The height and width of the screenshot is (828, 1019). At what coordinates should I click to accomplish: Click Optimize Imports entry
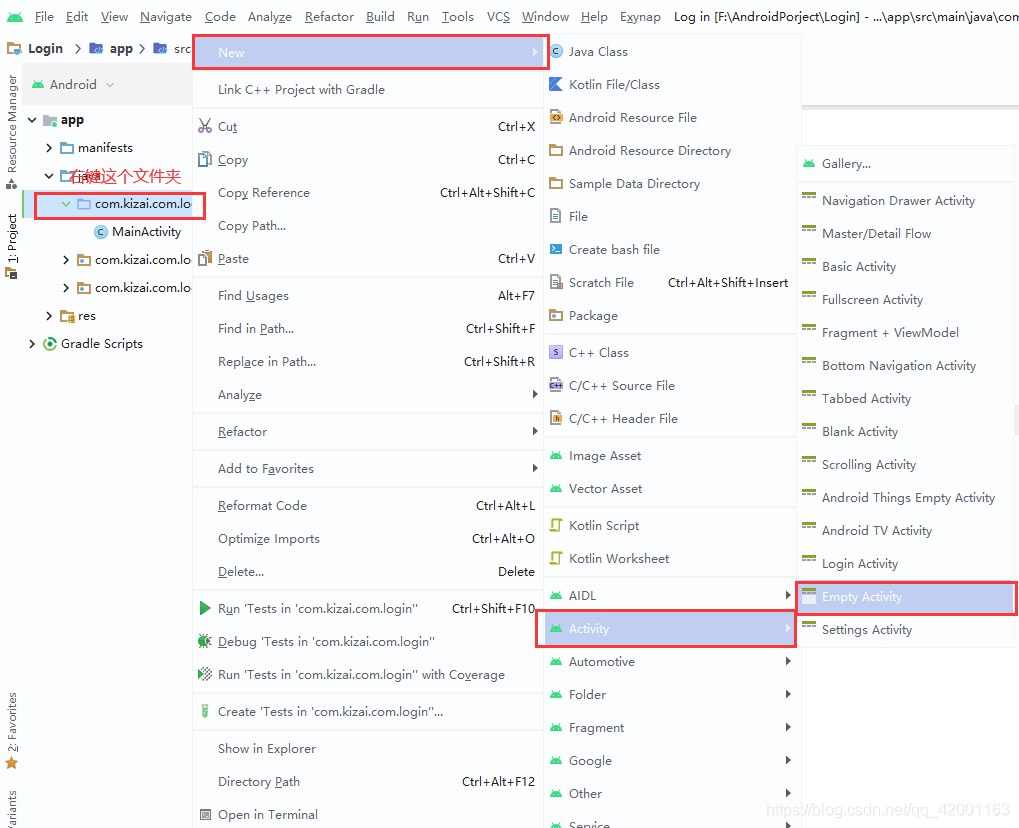(x=368, y=538)
